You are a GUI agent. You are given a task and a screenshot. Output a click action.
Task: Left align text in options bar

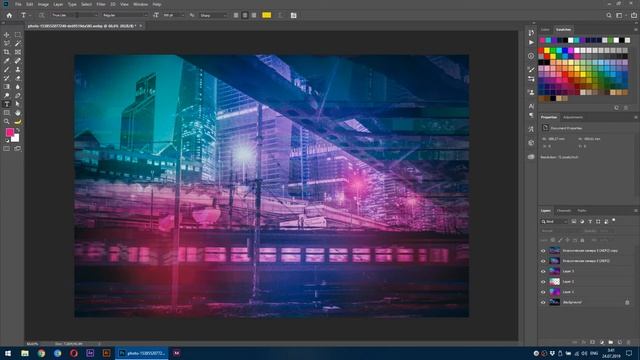[236, 15]
